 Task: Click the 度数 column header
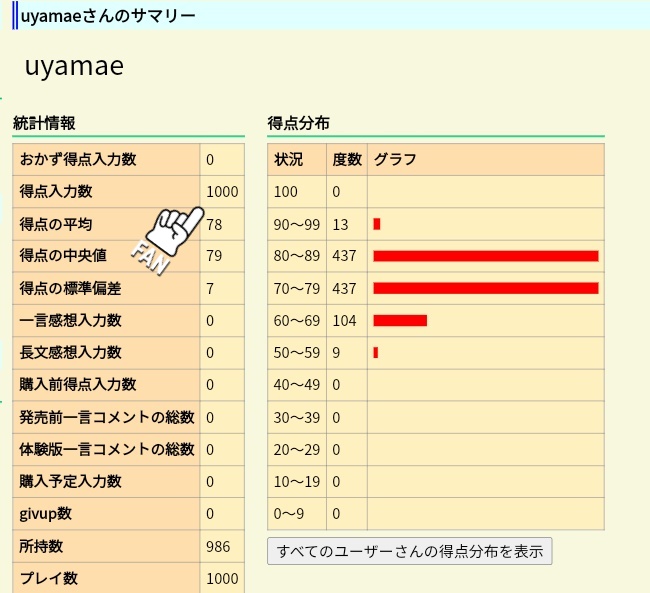point(347,159)
